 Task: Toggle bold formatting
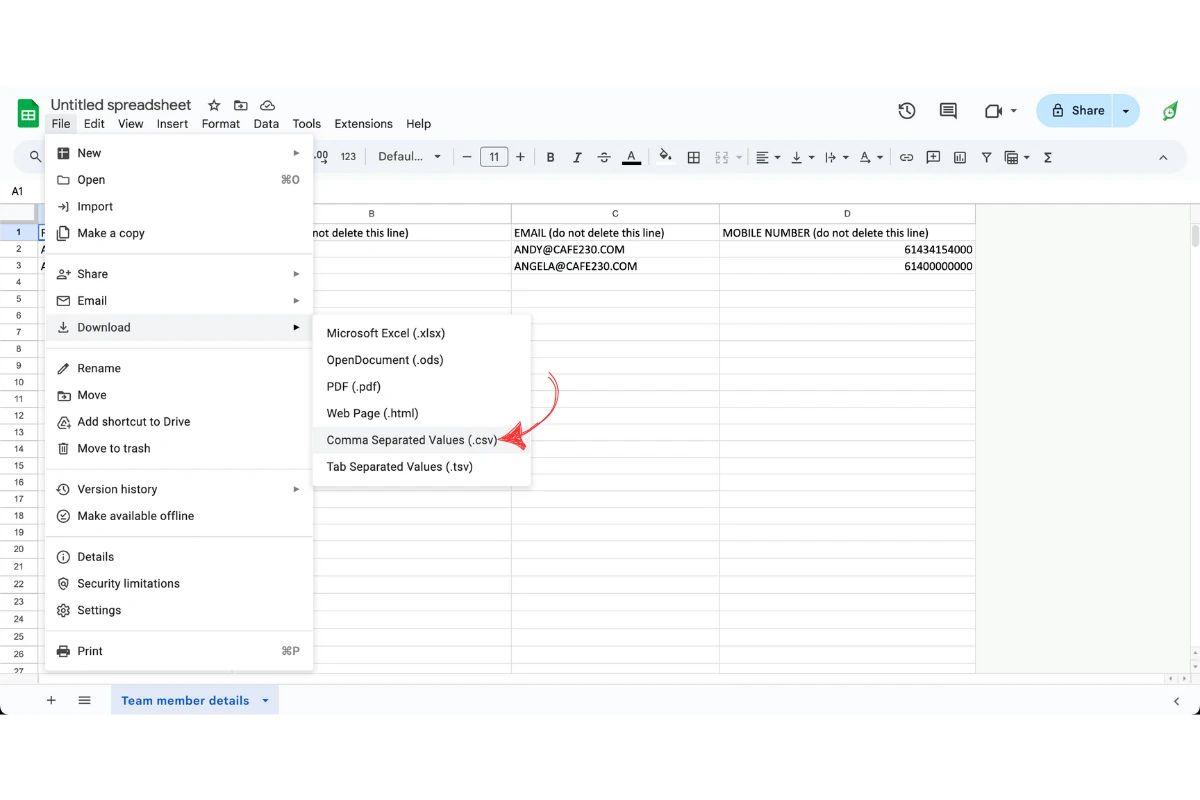pyautogui.click(x=550, y=157)
